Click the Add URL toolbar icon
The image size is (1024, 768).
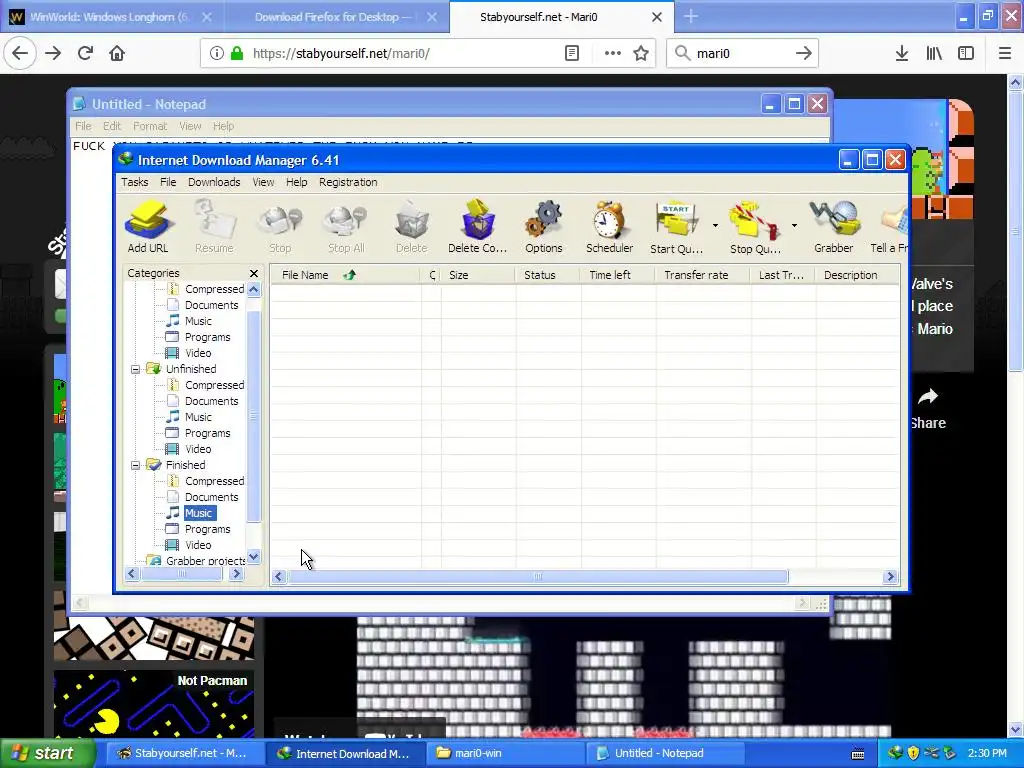point(148,226)
